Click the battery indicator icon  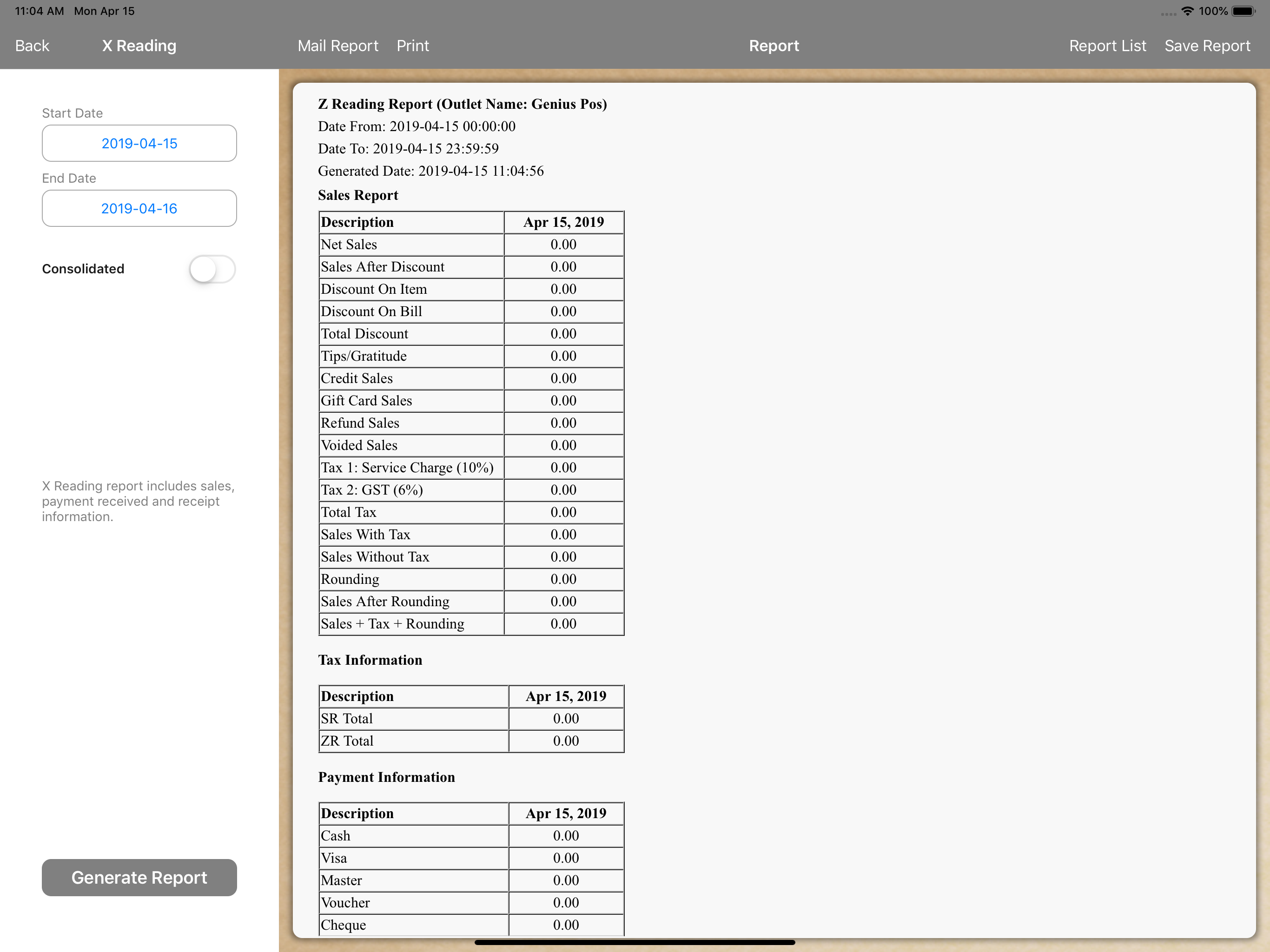click(1244, 11)
